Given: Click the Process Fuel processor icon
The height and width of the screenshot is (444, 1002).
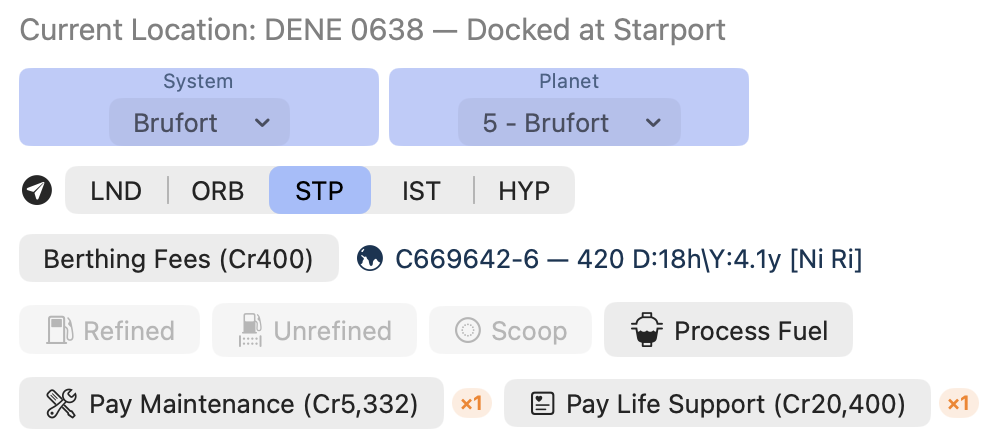Looking at the screenshot, I should (646, 330).
